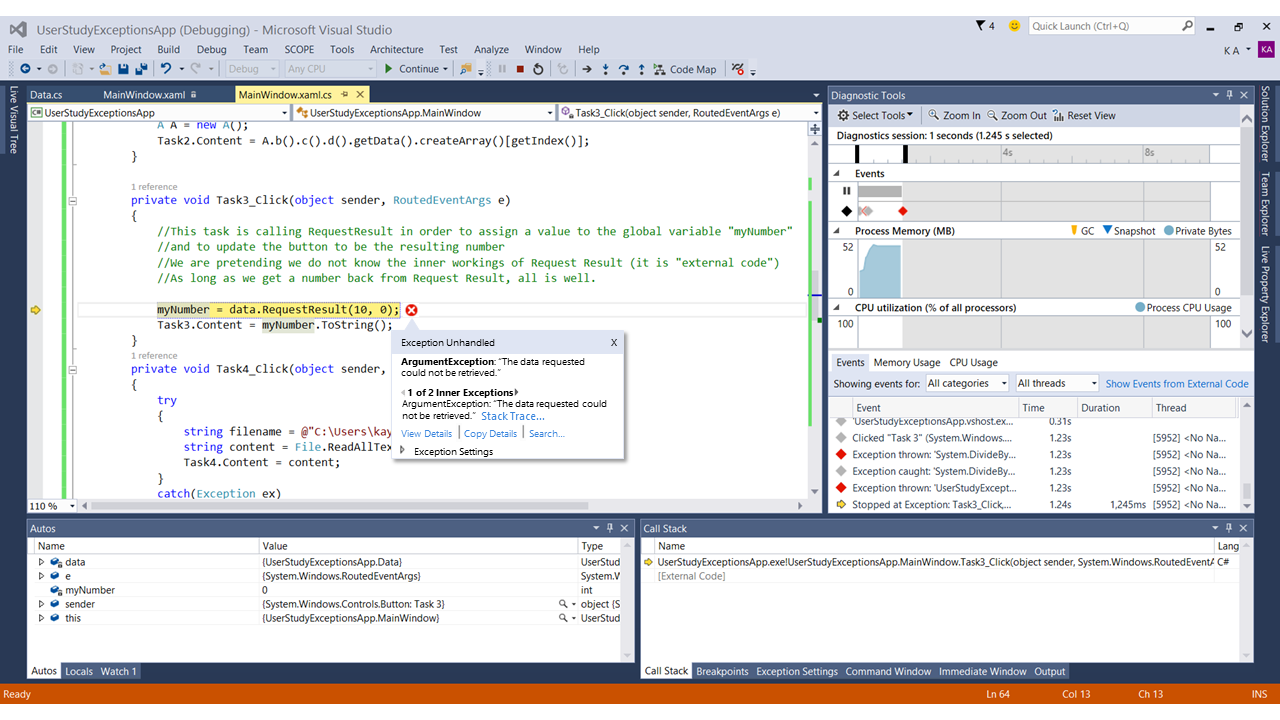
Task: Click the Restart debugging icon
Action: [x=538, y=69]
